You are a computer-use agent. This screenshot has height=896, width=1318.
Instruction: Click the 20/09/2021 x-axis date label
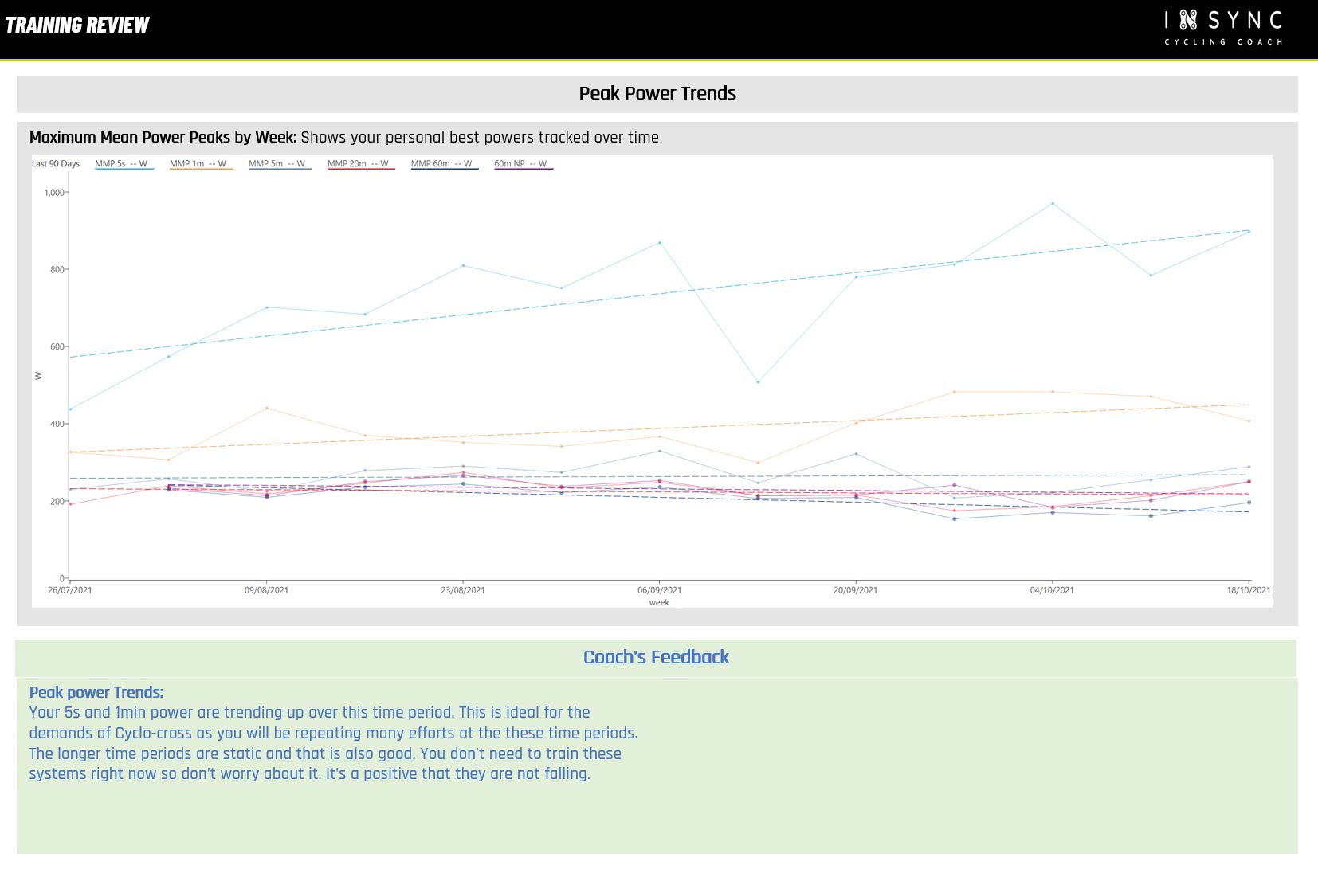point(856,590)
